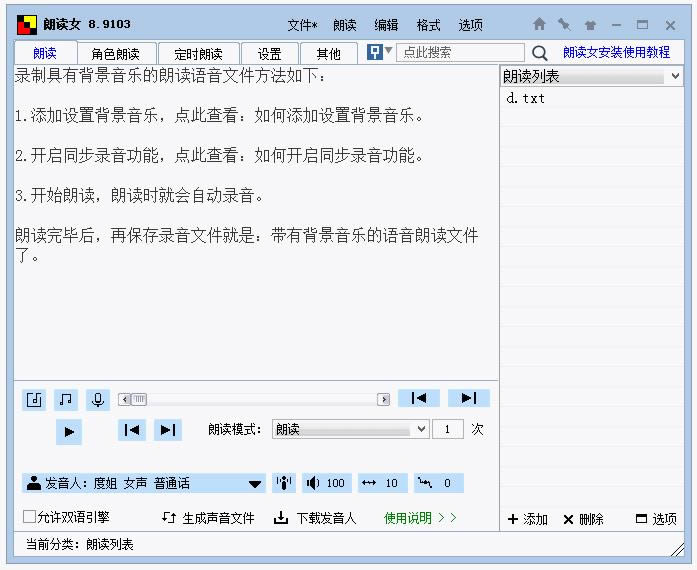Open the skin shirt icon
Viewport: 697px width, 570px height.
click(x=590, y=25)
